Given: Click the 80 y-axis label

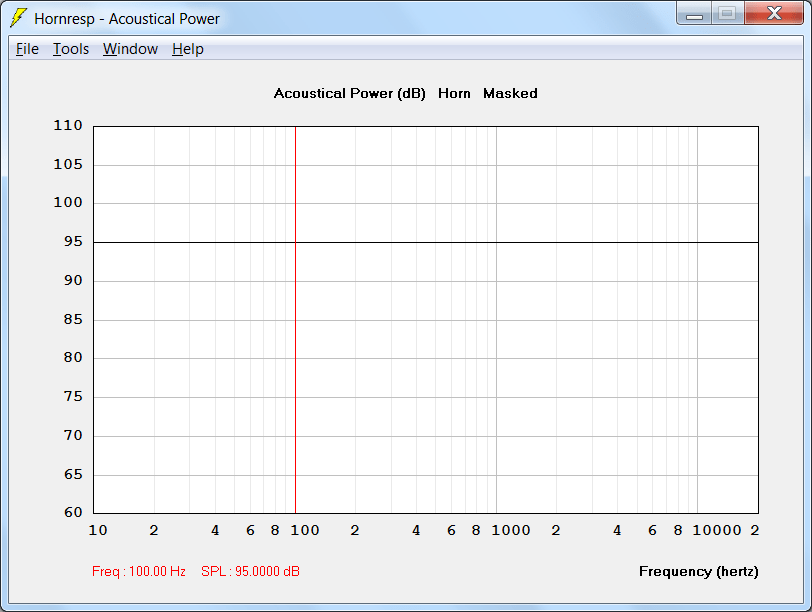Looking at the screenshot, I should [73, 357].
